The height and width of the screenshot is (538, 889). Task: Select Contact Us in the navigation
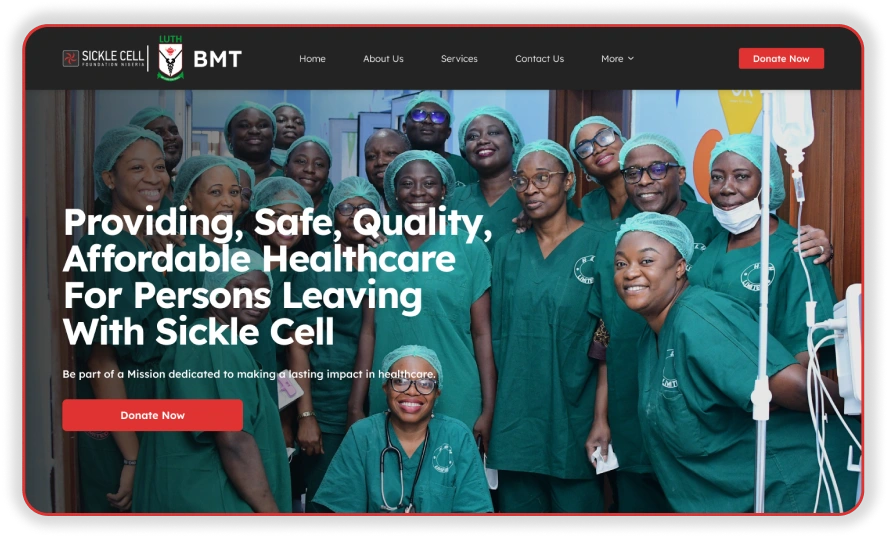coord(539,58)
